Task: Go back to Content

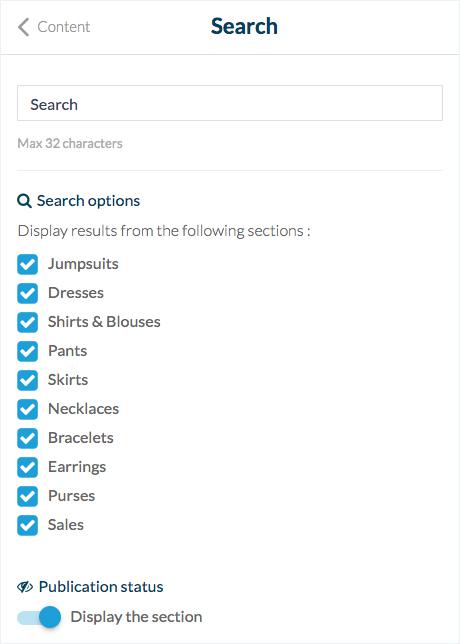Action: pos(54,27)
